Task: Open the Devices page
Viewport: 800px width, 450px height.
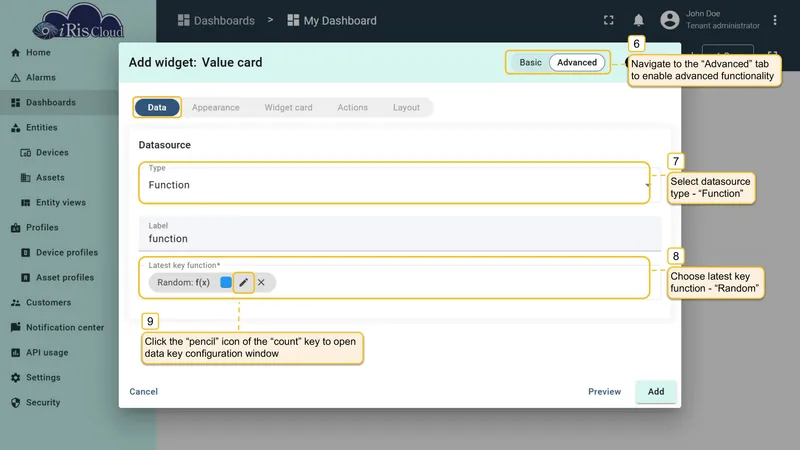Action: (x=44, y=153)
